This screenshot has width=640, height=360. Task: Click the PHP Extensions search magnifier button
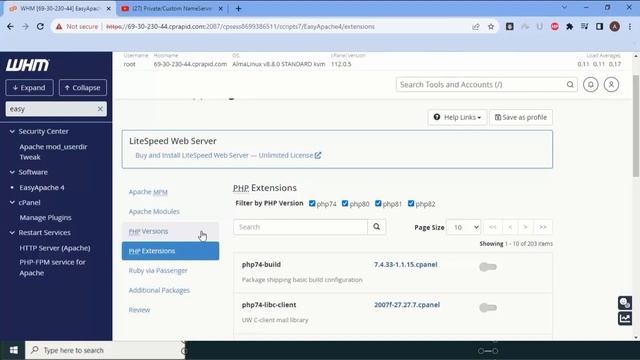pyautogui.click(x=376, y=227)
